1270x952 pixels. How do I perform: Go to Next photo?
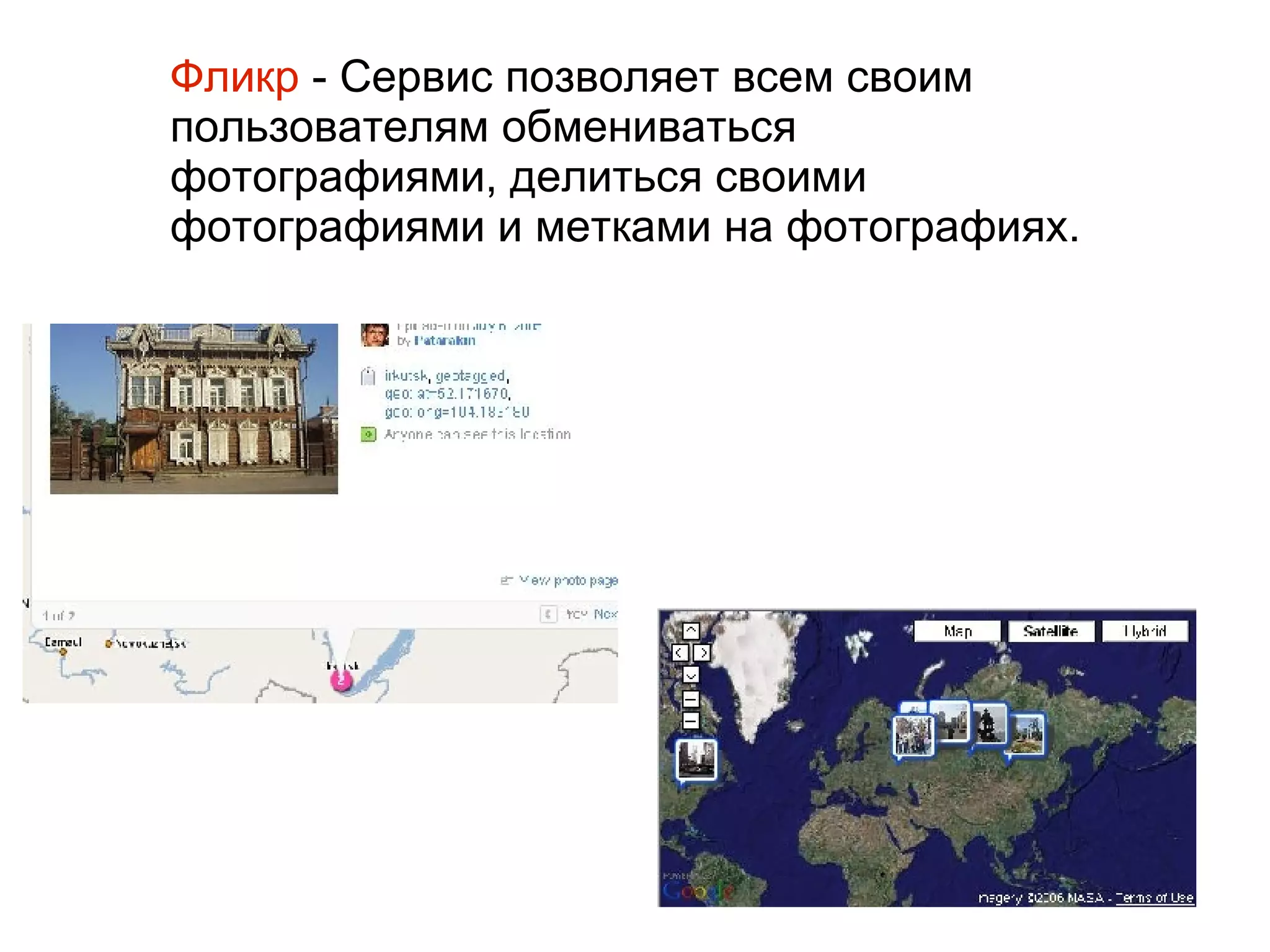tap(605, 614)
